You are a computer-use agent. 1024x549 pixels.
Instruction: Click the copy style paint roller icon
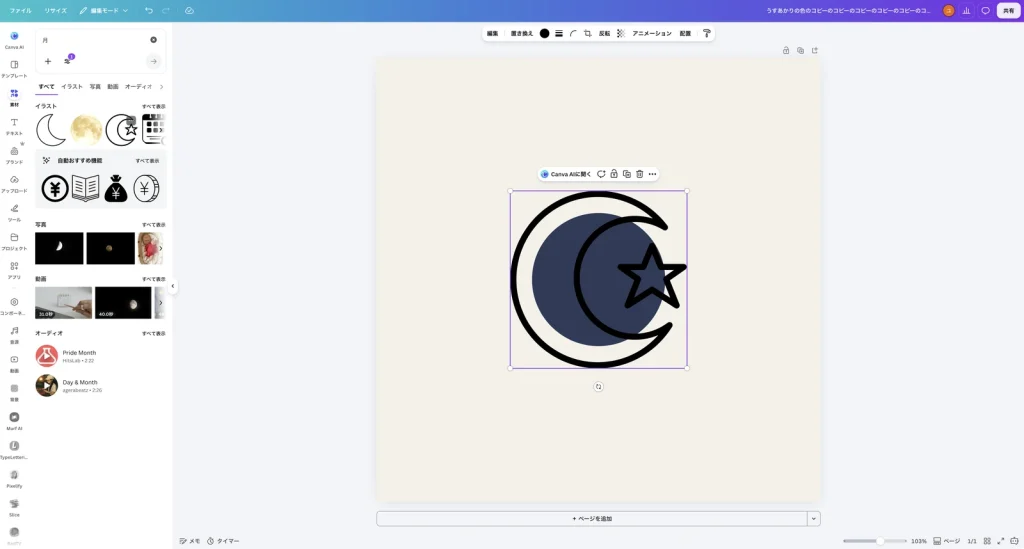707,33
